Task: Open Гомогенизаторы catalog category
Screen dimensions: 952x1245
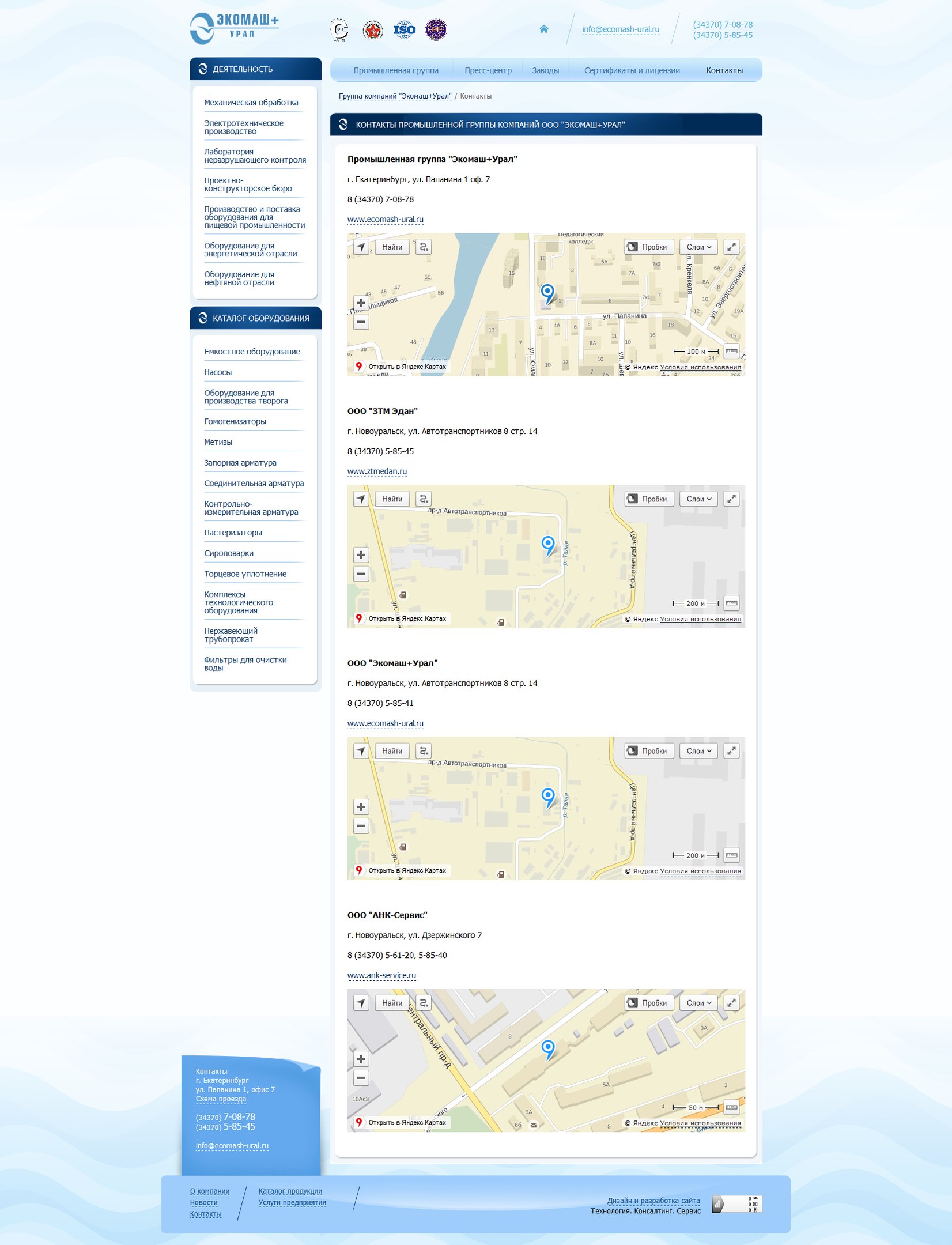Action: 235,421
